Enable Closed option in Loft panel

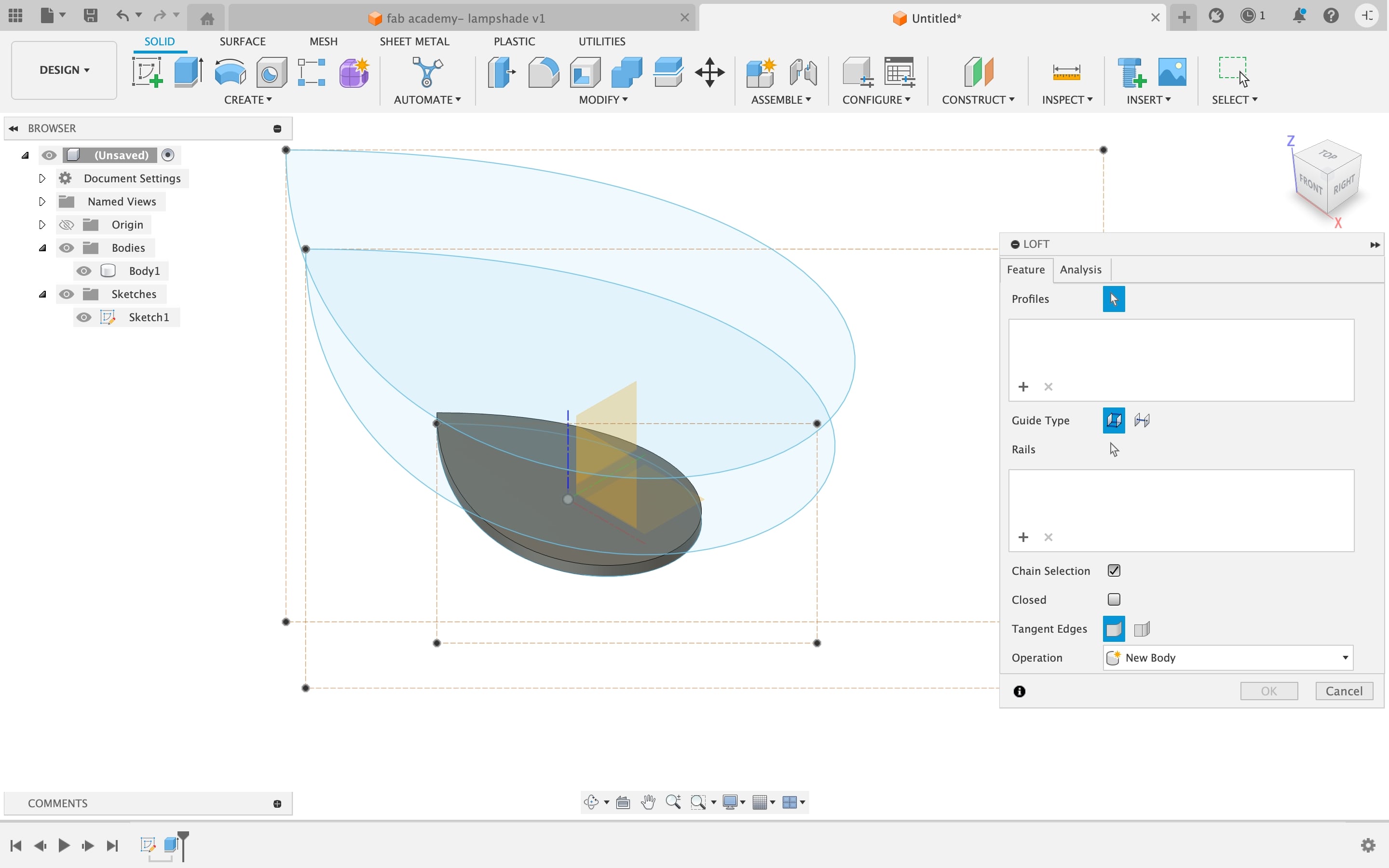click(x=1113, y=599)
